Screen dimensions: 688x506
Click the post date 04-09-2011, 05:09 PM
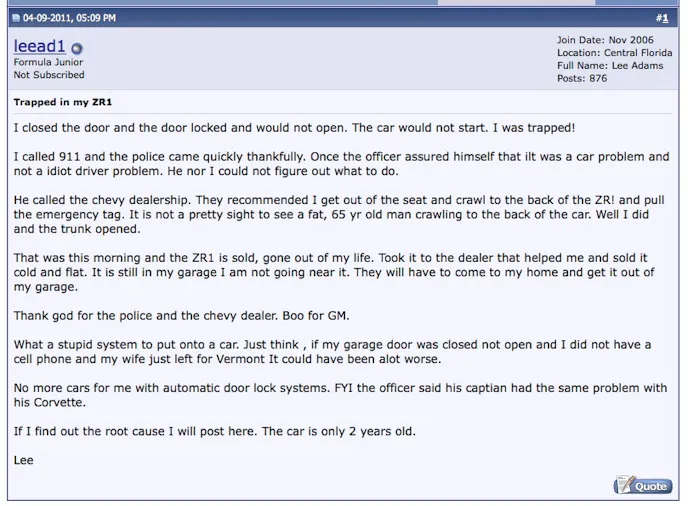click(70, 18)
